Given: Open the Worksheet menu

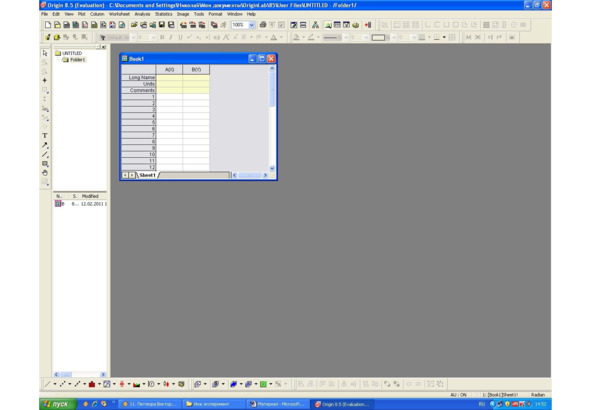Looking at the screenshot, I should pos(119,14).
